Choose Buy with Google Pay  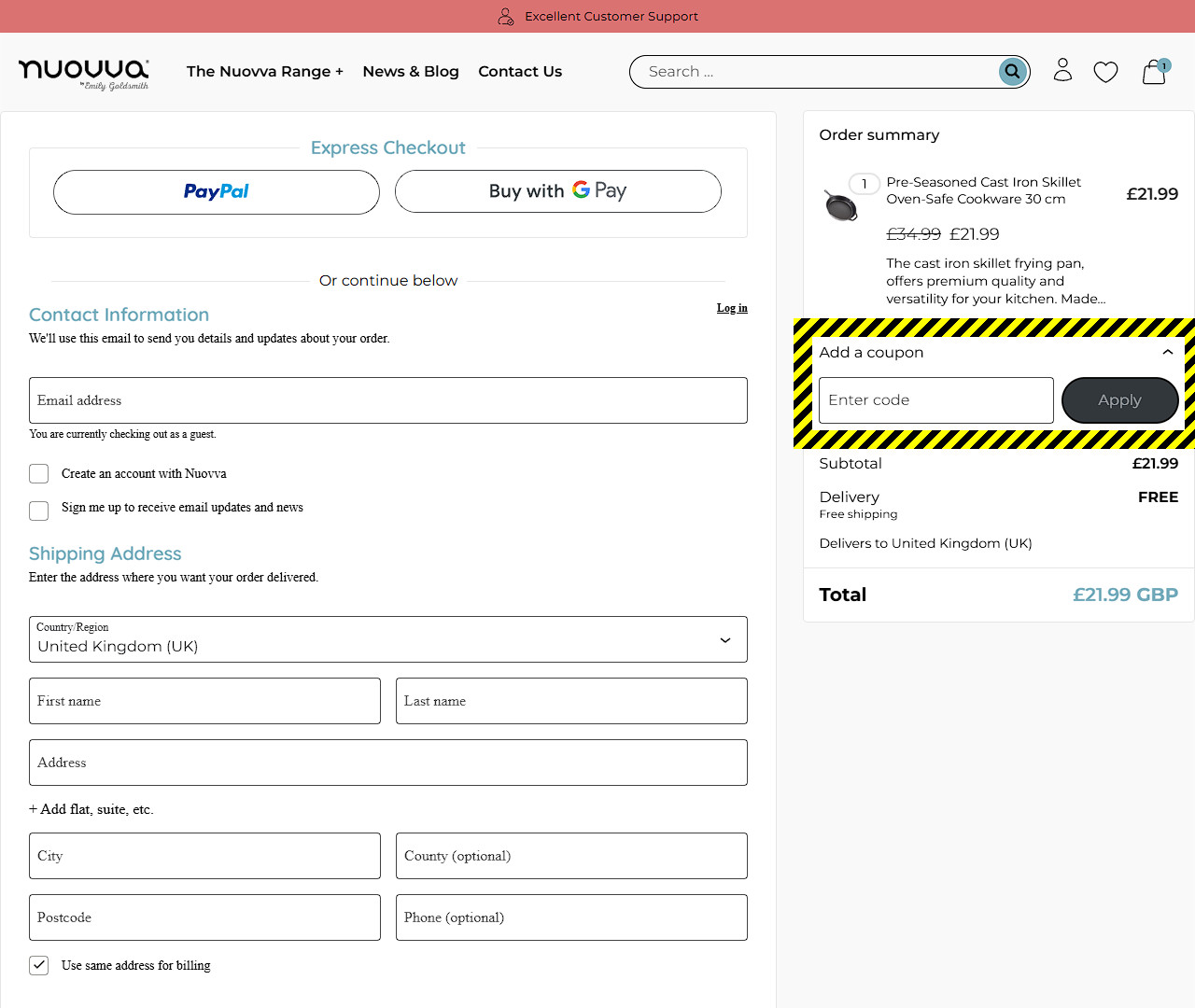tap(557, 191)
